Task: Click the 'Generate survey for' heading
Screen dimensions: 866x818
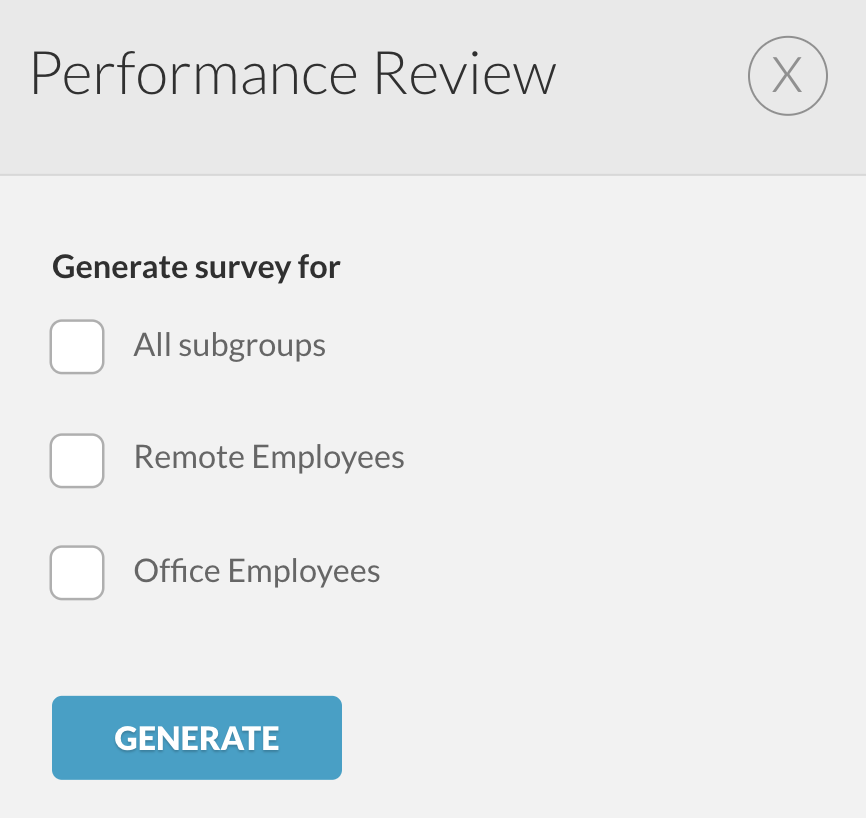Action: coord(196,268)
